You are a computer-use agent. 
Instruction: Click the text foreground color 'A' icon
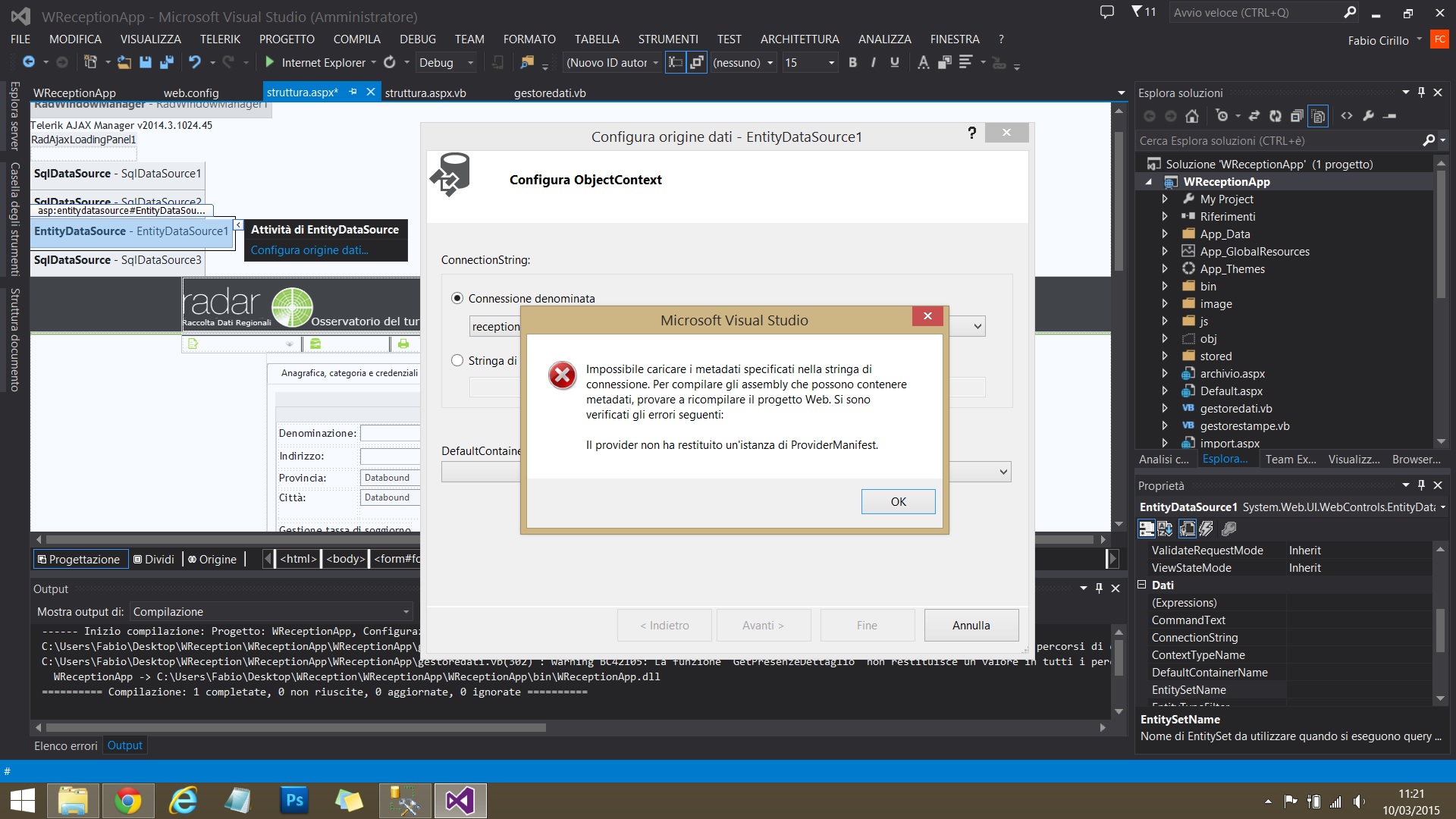(x=923, y=62)
